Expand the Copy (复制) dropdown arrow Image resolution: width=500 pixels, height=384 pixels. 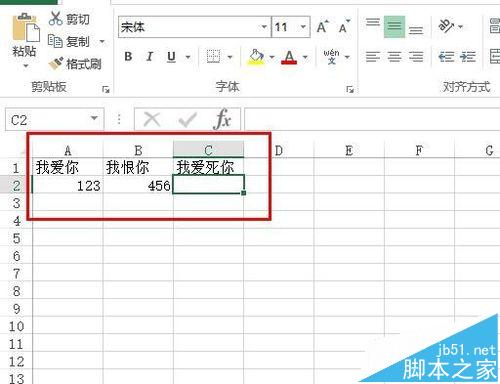pyautogui.click(x=102, y=42)
